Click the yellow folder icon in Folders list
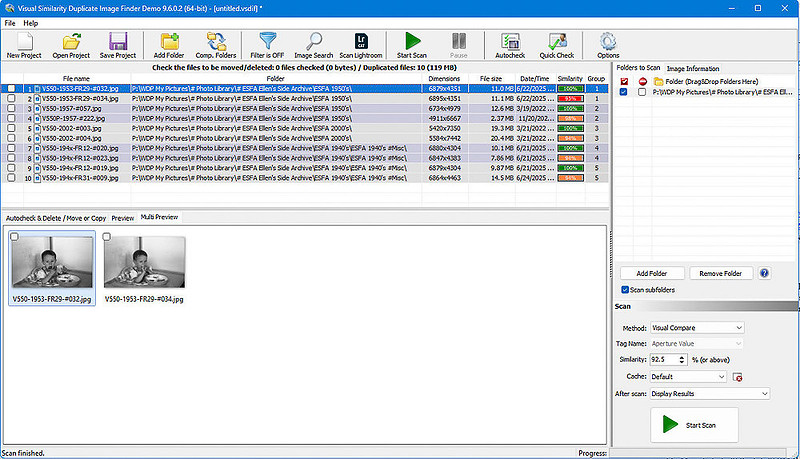Viewport: 800px width, 459px height. tap(658, 82)
